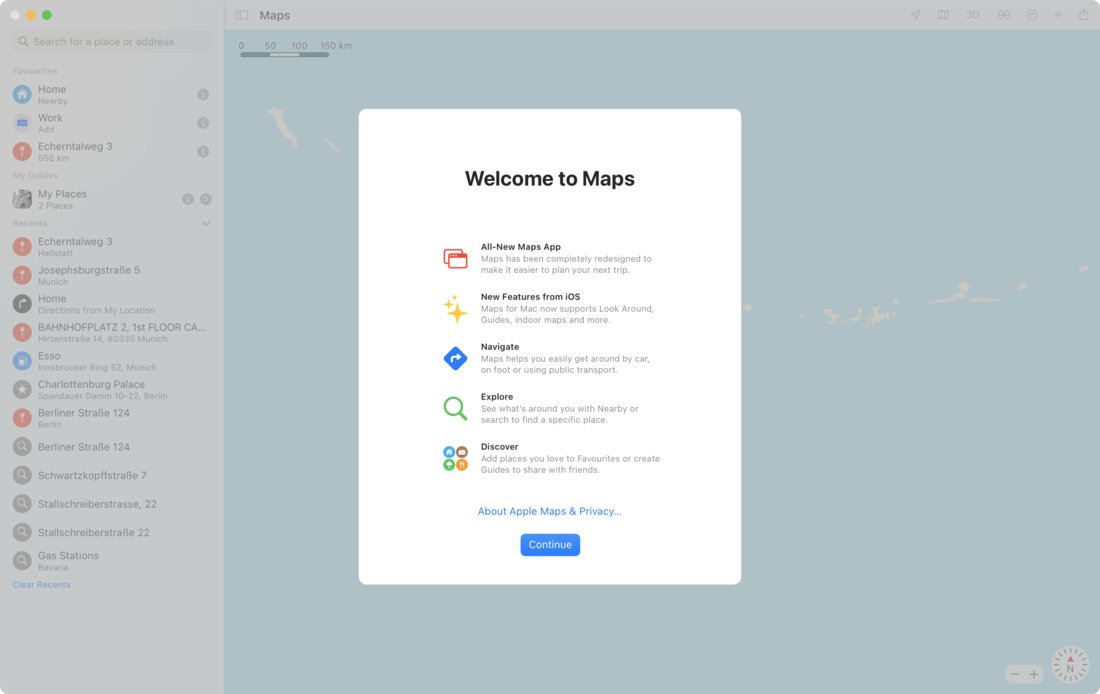Open the My Places guide thumbnail
1100x694 pixels.
(22, 199)
